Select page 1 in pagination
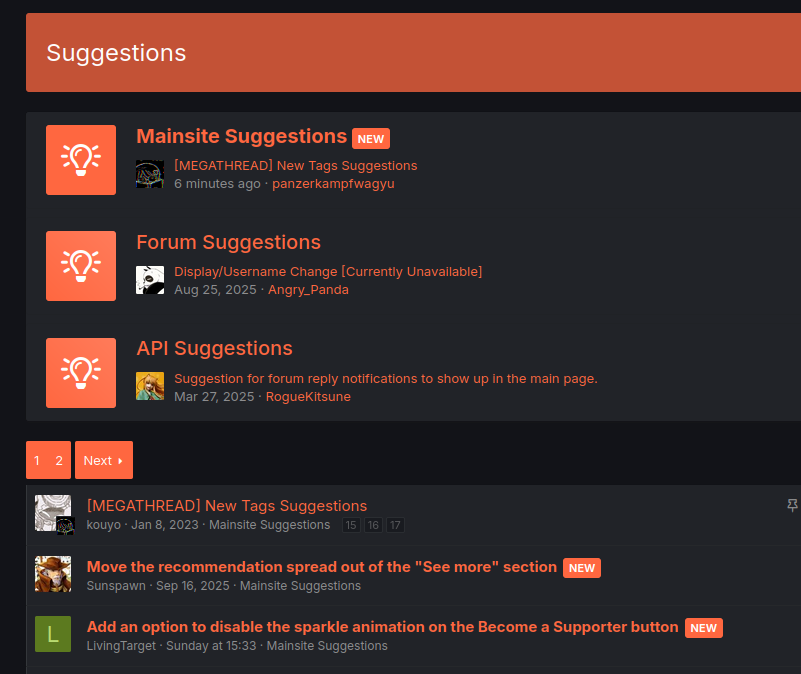The width and height of the screenshot is (801, 674). point(37,460)
